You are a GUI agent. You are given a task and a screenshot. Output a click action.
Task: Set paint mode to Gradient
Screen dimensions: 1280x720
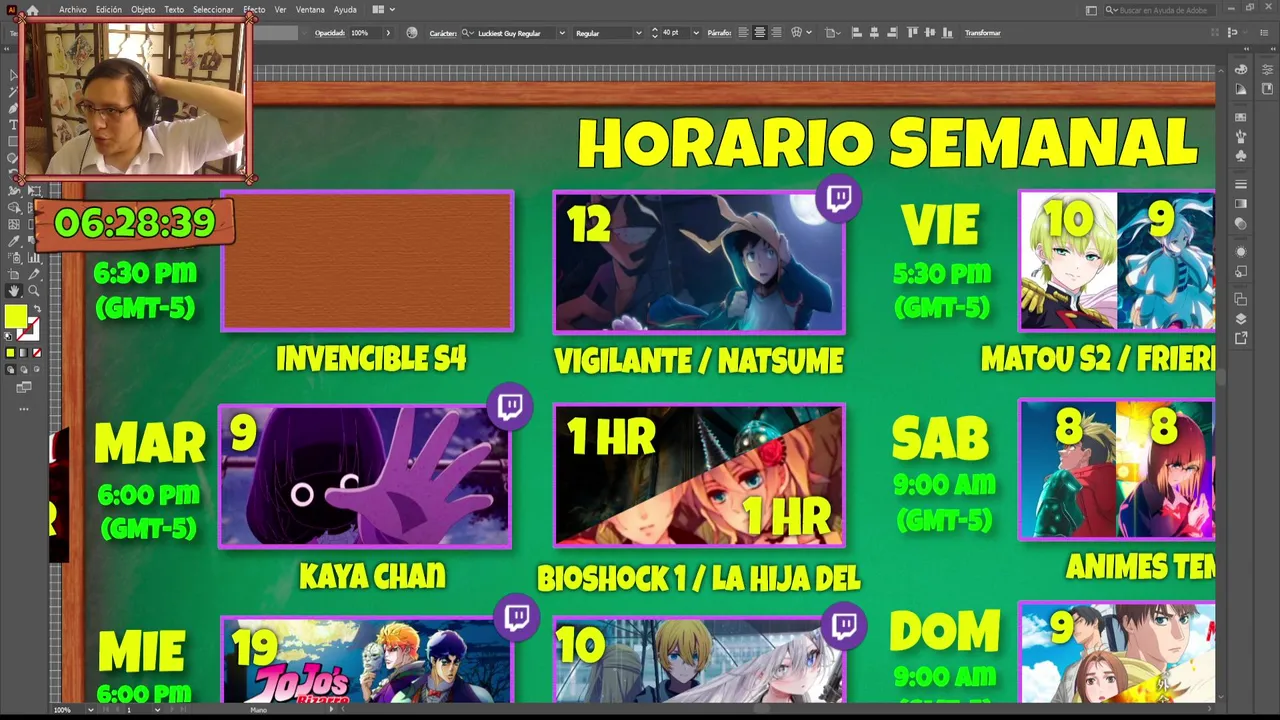click(23, 353)
